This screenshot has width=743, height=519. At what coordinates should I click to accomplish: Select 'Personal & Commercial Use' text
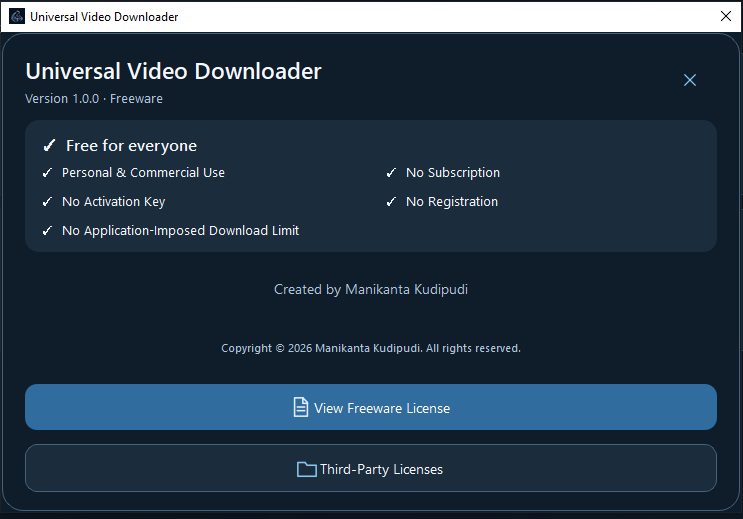[143, 173]
